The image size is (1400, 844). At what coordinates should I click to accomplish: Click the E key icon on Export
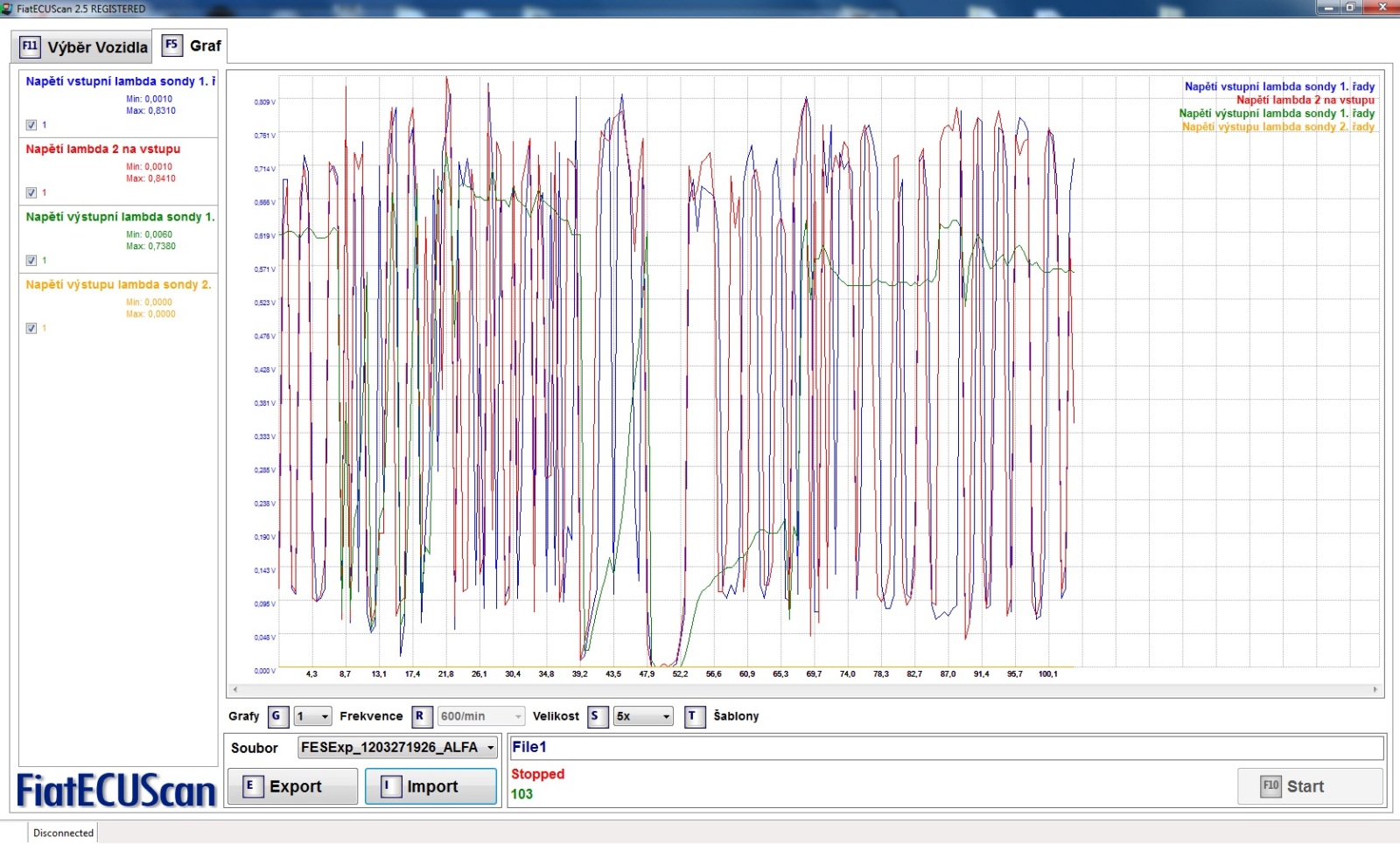[251, 786]
